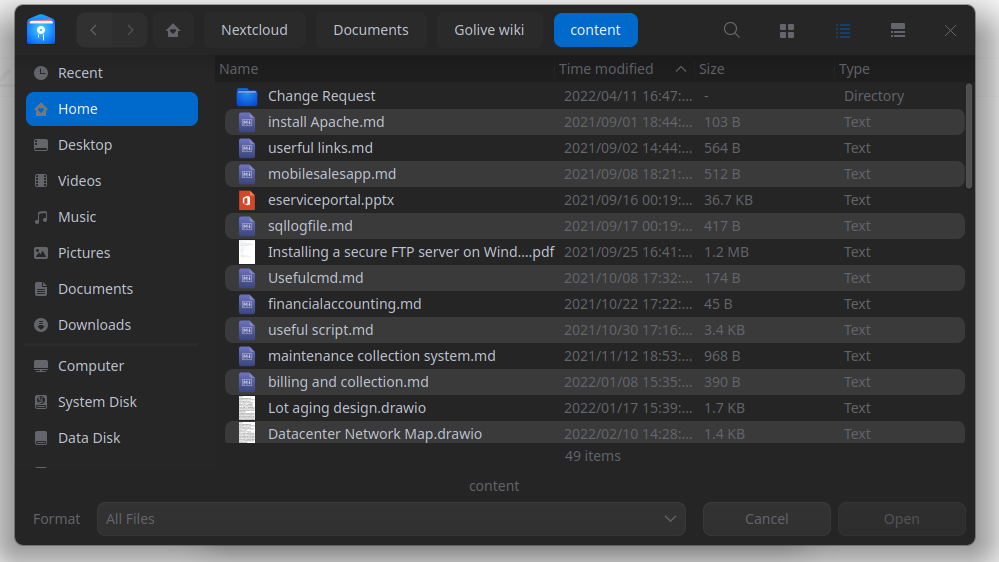Click the System Disk icon in sidebar
999x562 pixels.
coord(41,402)
